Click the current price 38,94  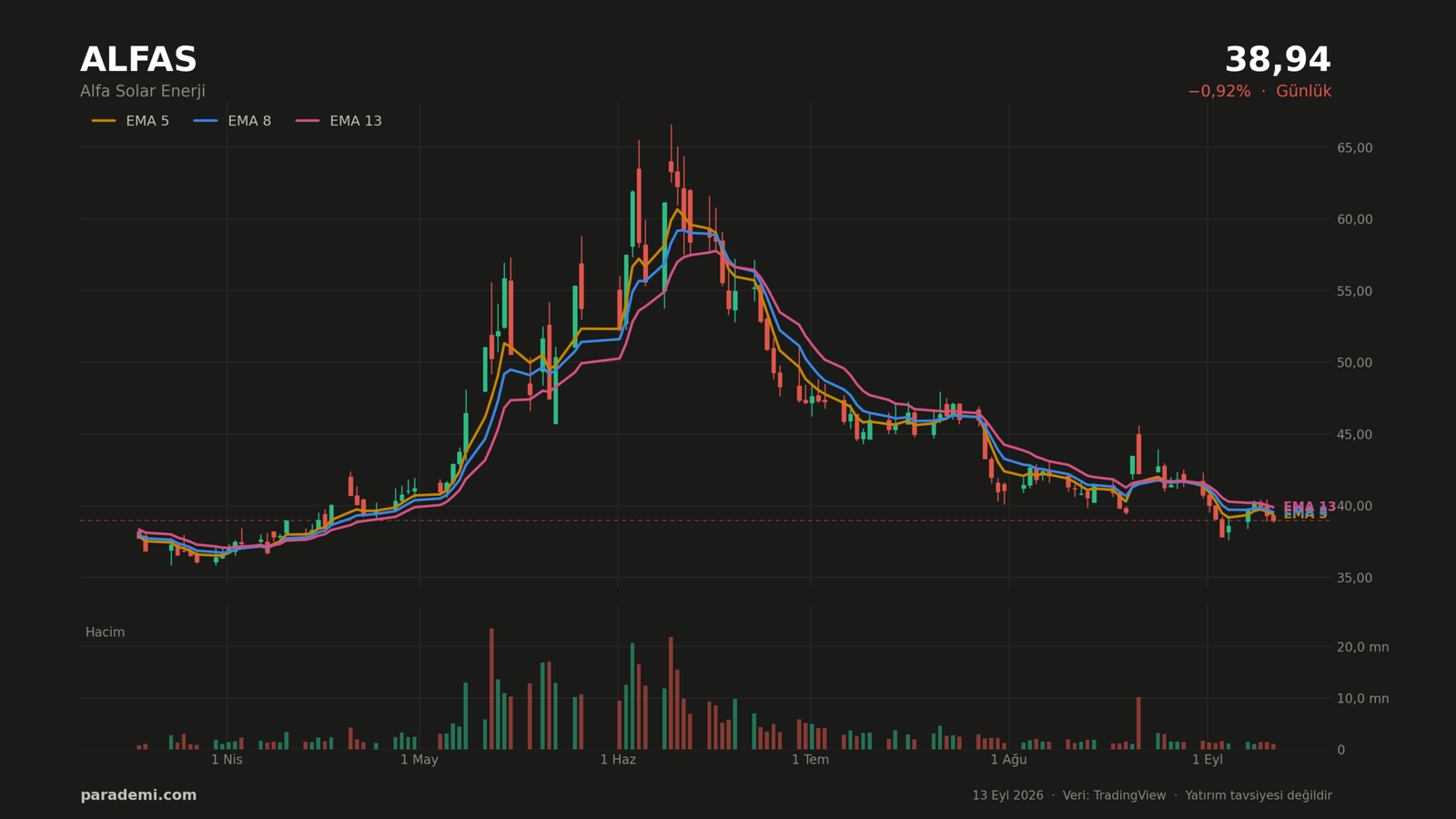click(1278, 60)
